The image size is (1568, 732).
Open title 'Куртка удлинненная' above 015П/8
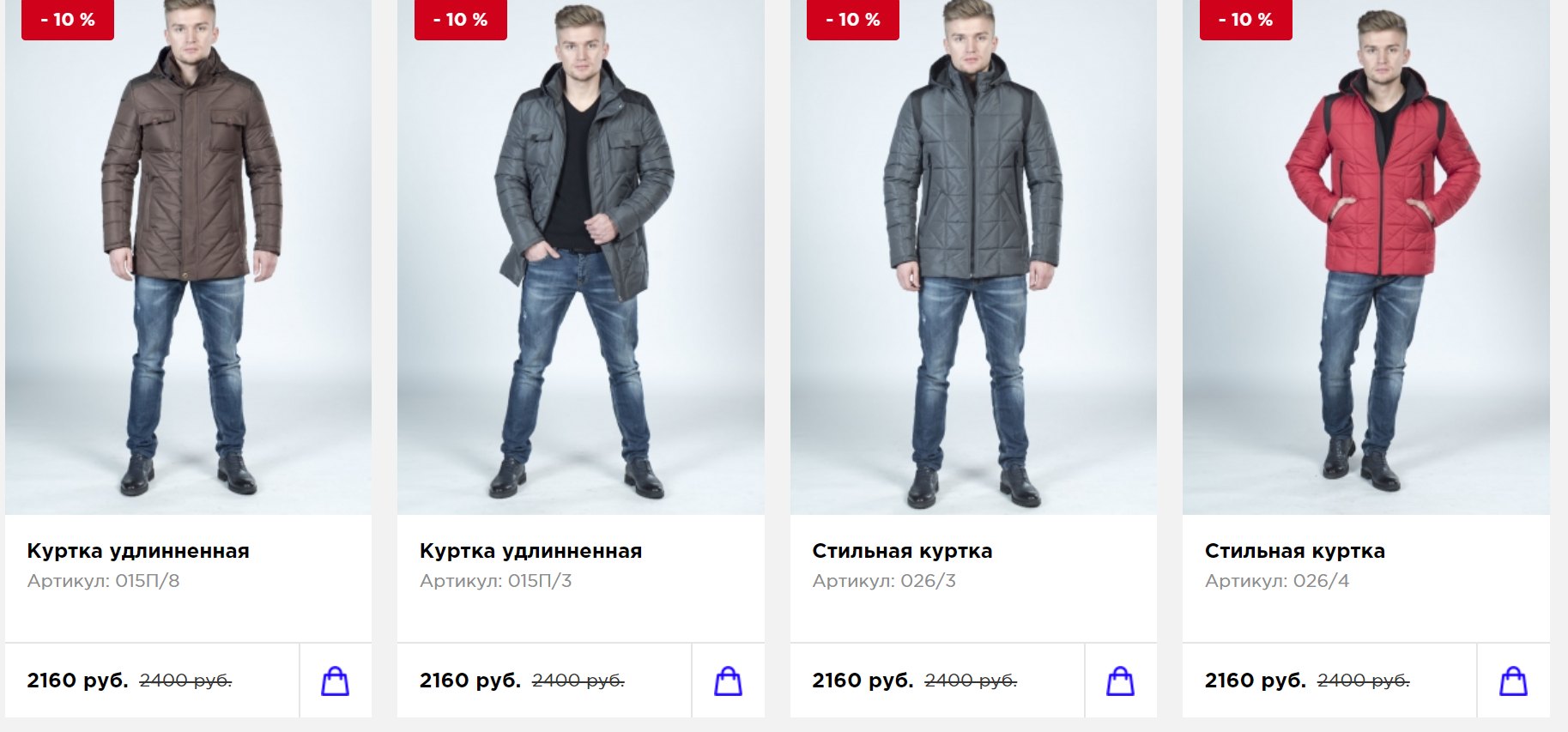pos(138,551)
